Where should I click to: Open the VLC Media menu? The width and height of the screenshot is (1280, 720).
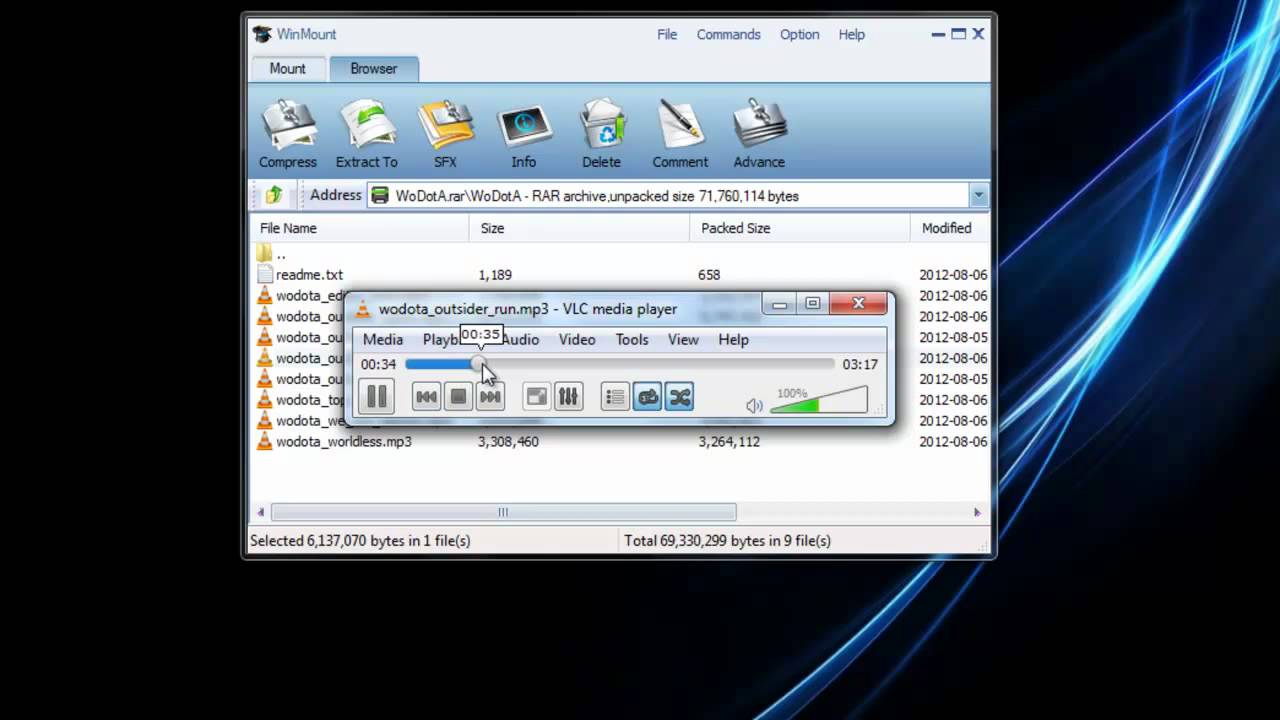point(383,339)
